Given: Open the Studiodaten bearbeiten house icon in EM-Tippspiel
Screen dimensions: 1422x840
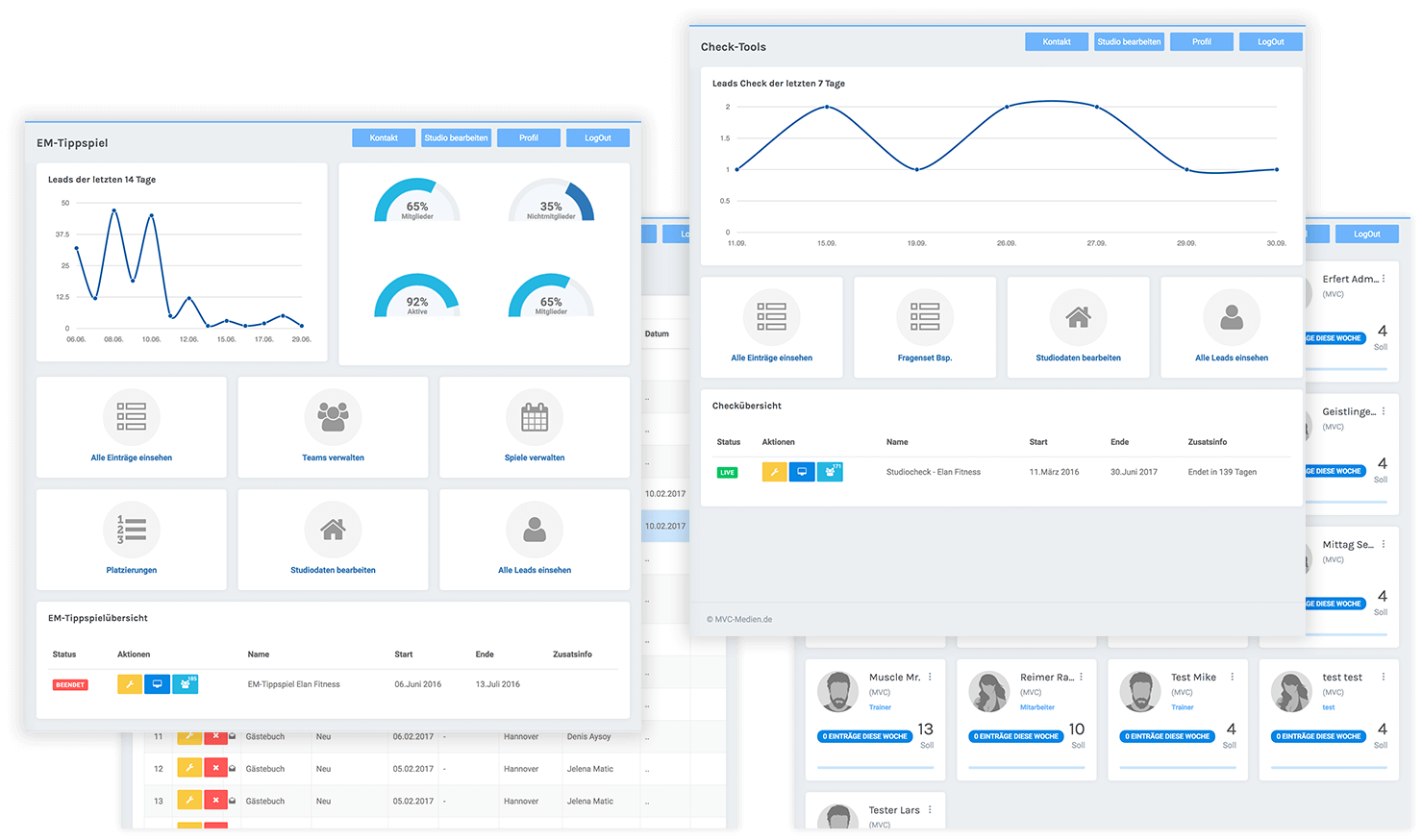Looking at the screenshot, I should click(x=333, y=529).
